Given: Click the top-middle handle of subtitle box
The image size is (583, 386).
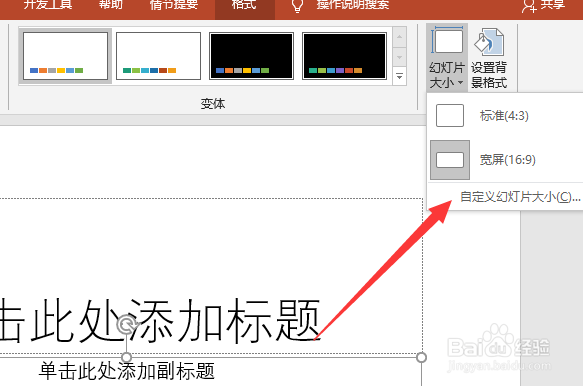Looking at the screenshot, I should (127, 357).
